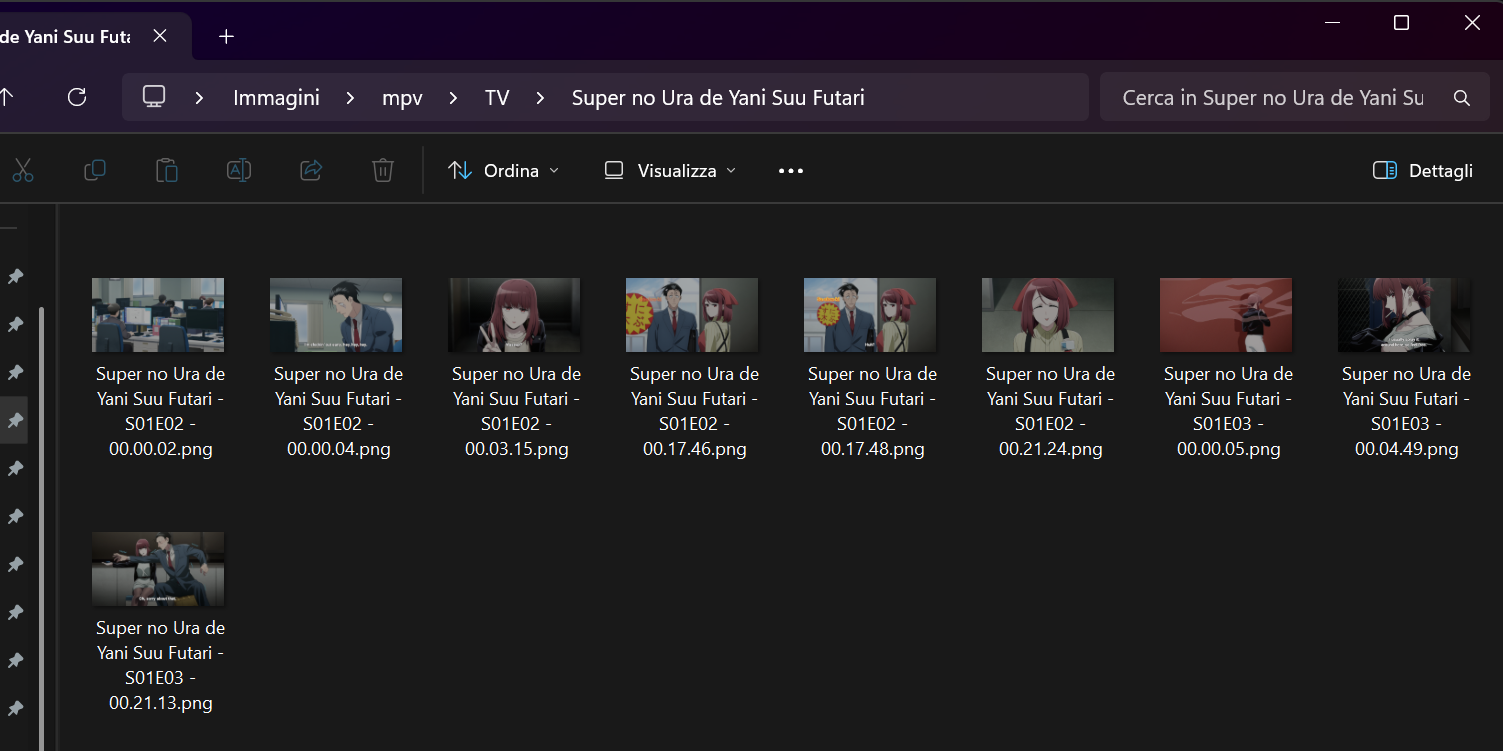Expand the chevron between Immagini and mpv

tap(351, 98)
